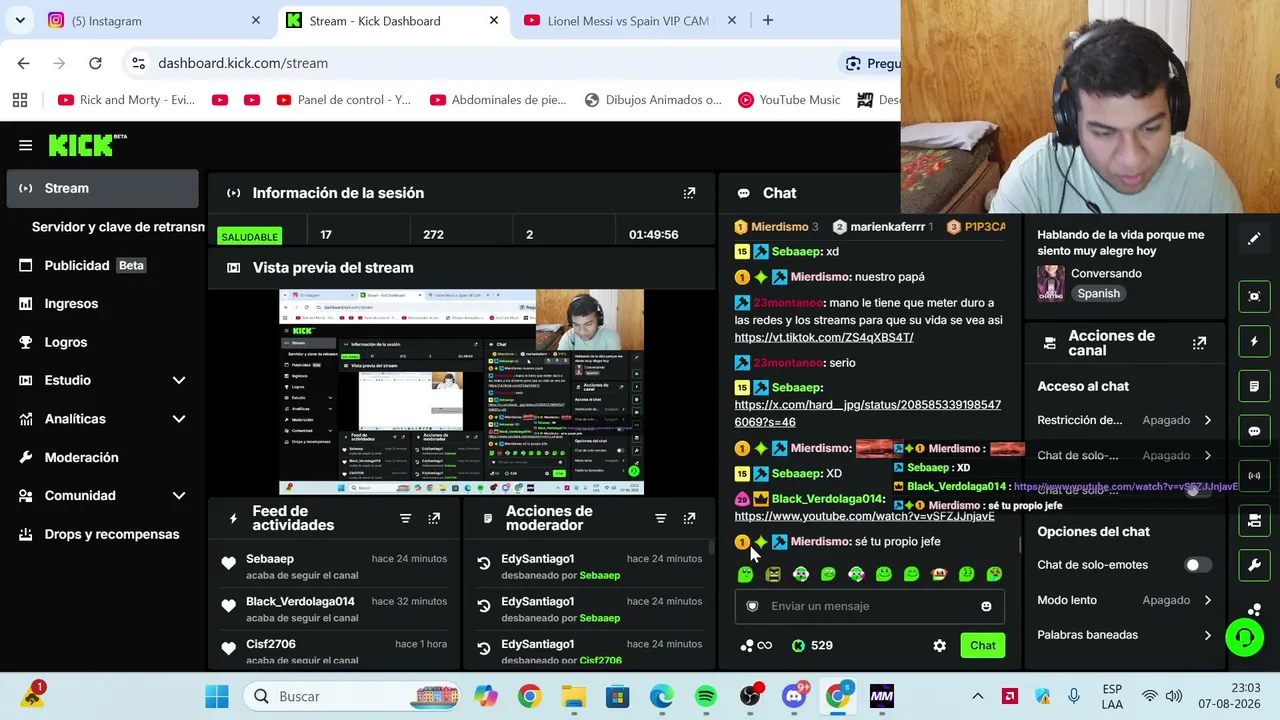
Task: Insert the first emote in quick emote row
Action: click(x=745, y=574)
